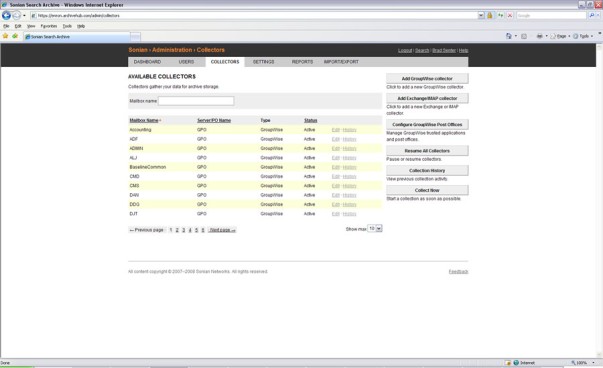Sort by the Status column header

coord(310,120)
